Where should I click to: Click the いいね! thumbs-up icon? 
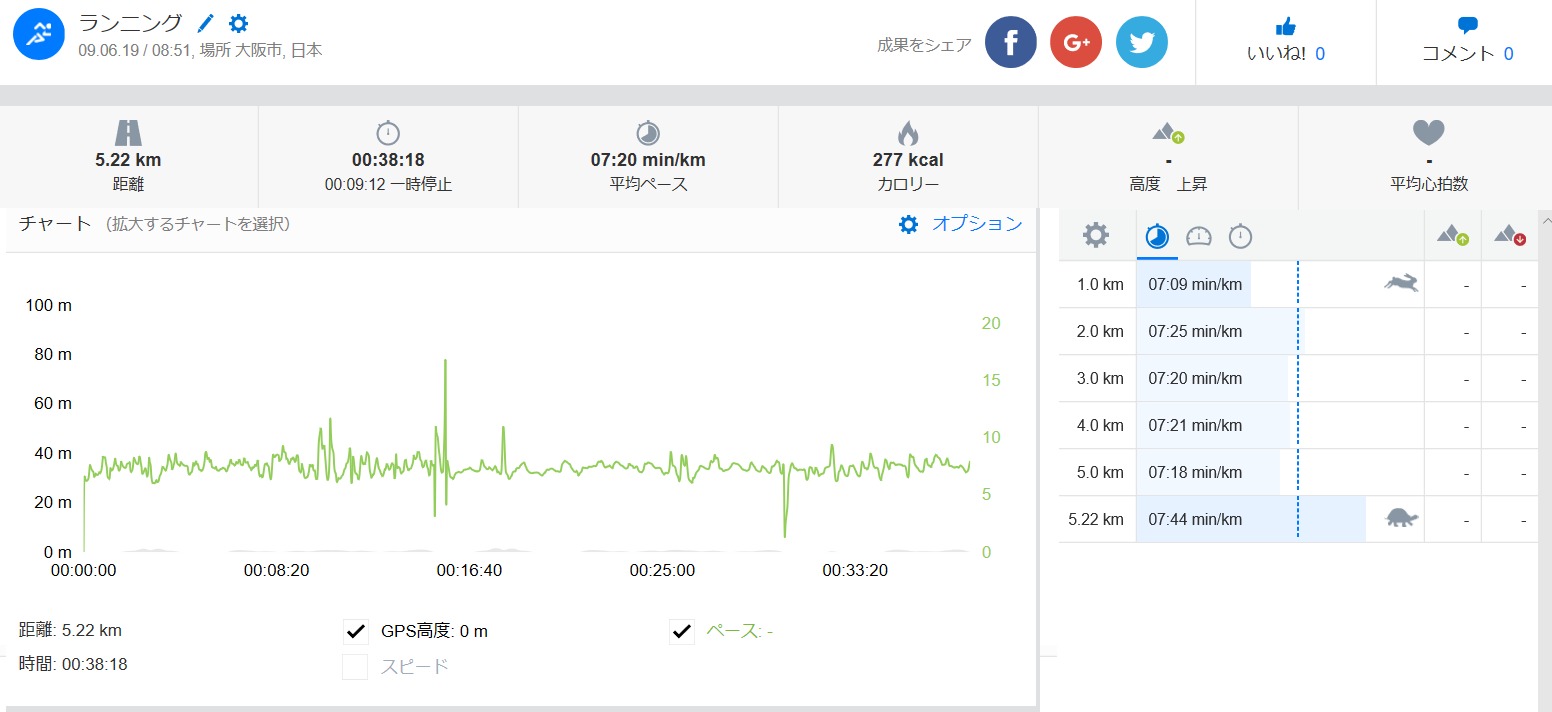(1286, 27)
